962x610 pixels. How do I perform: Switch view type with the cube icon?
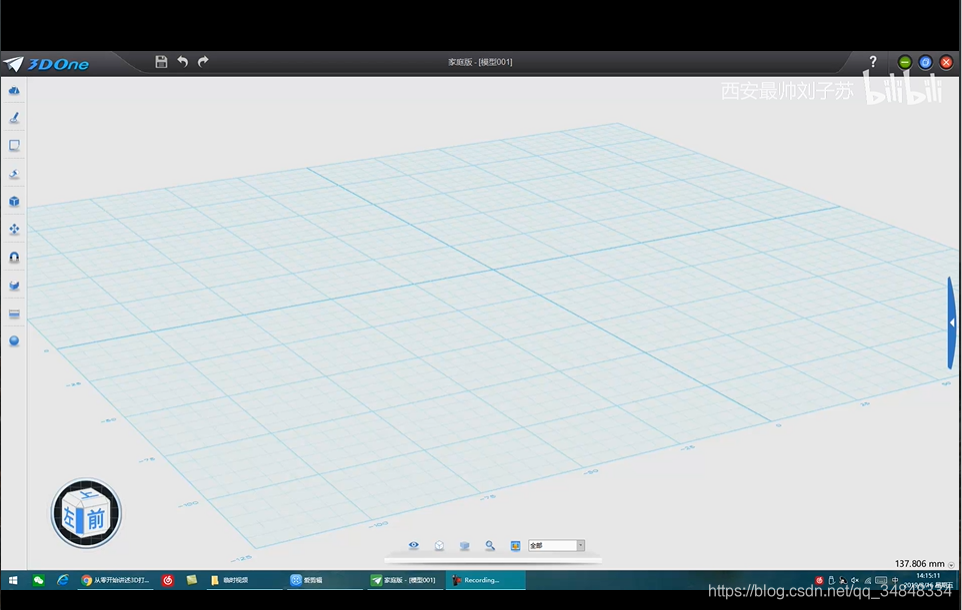(x=439, y=546)
